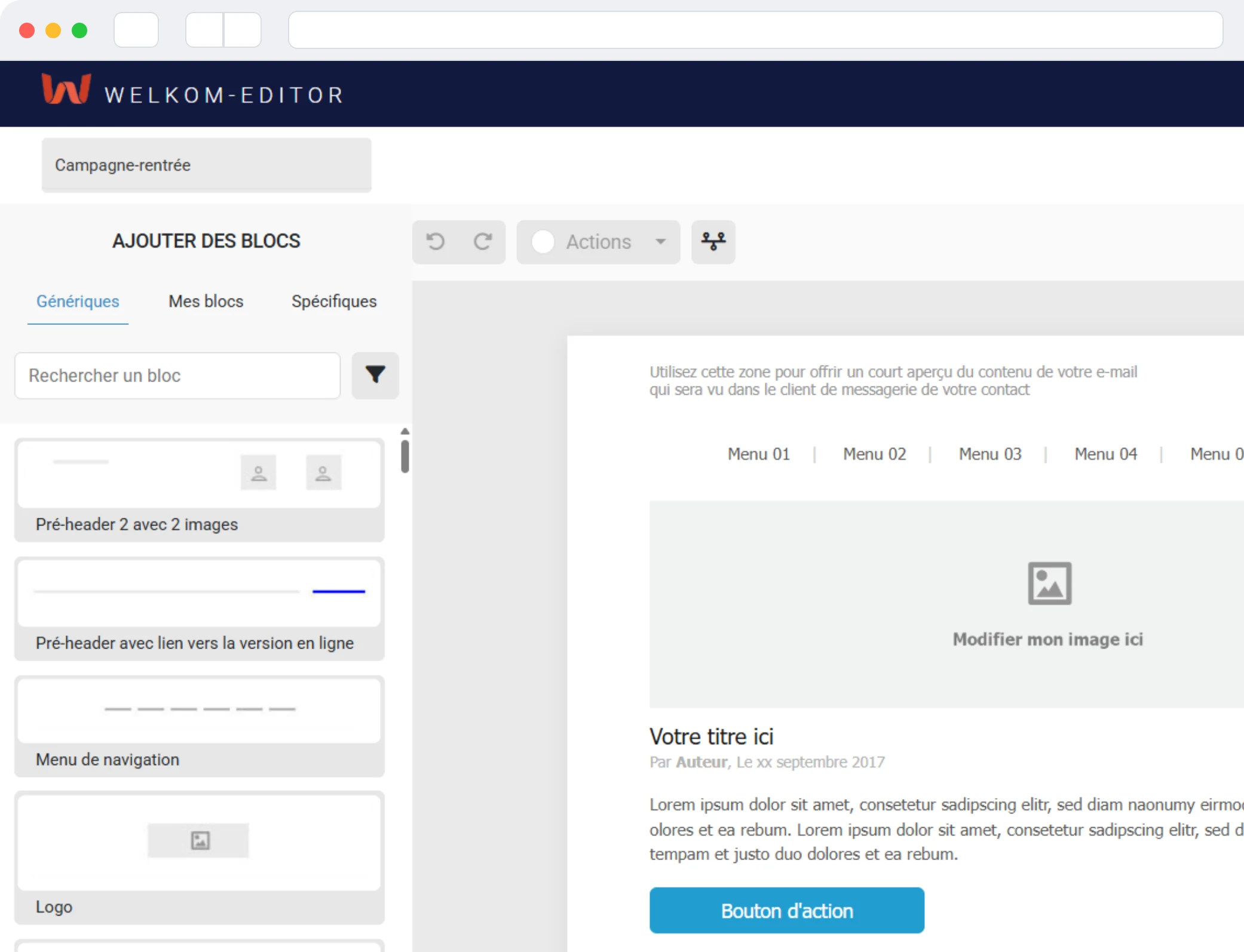Click Menu 04 in the email
The image size is (1244, 952).
tap(1106, 454)
